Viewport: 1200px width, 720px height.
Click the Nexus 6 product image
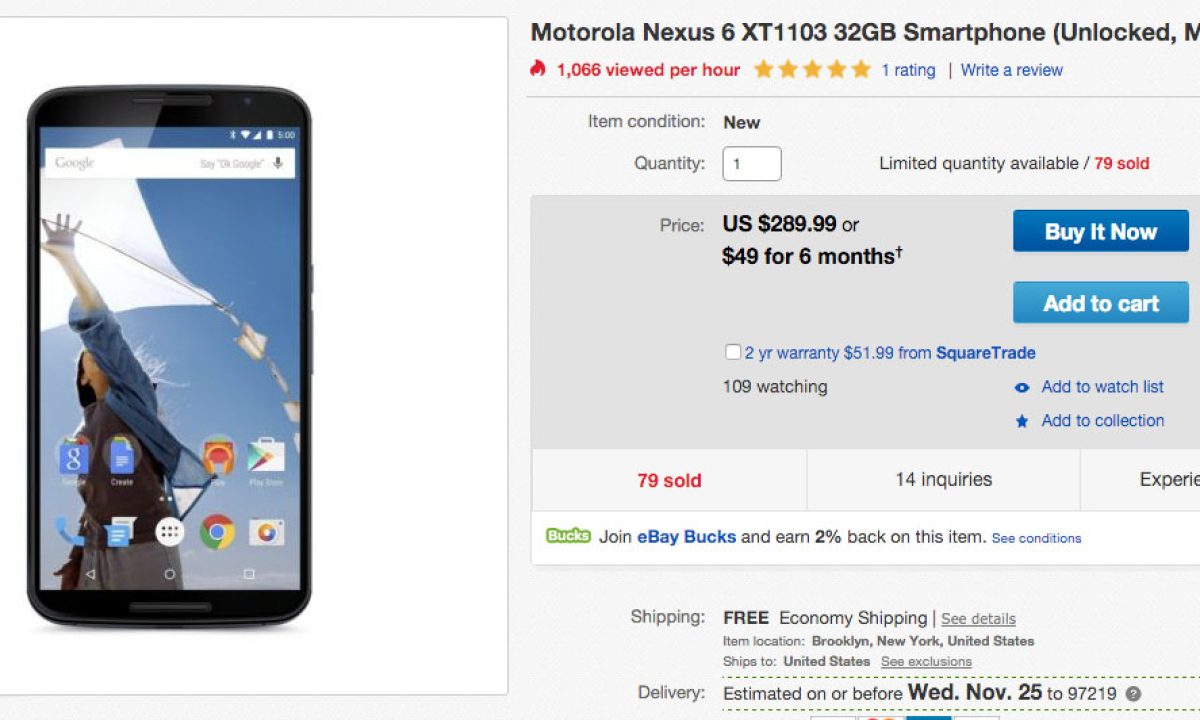(169, 355)
